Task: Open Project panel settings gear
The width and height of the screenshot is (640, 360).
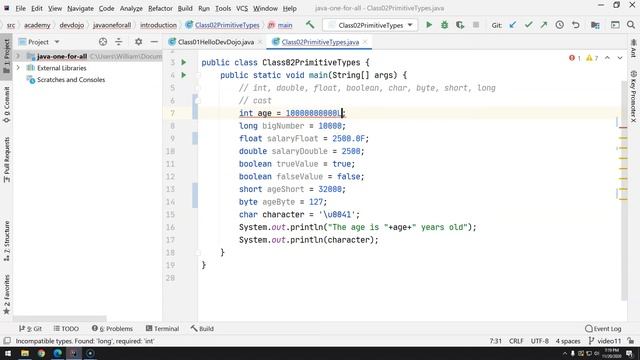Action: pos(138,42)
